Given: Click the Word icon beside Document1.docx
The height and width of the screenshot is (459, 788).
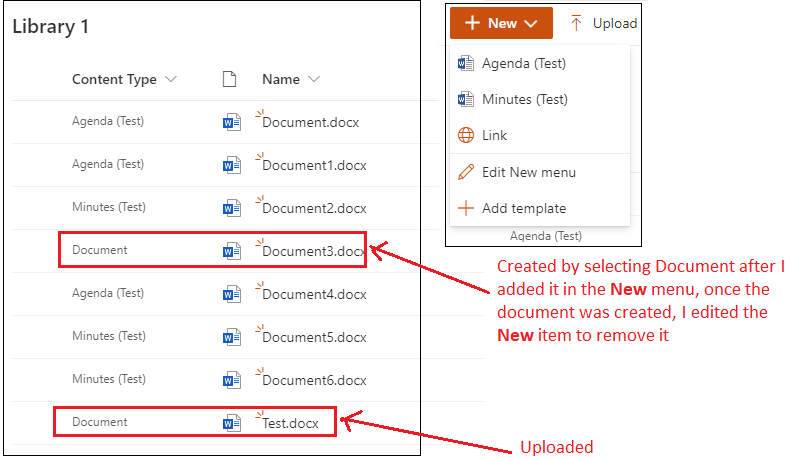Looking at the screenshot, I should [x=232, y=165].
